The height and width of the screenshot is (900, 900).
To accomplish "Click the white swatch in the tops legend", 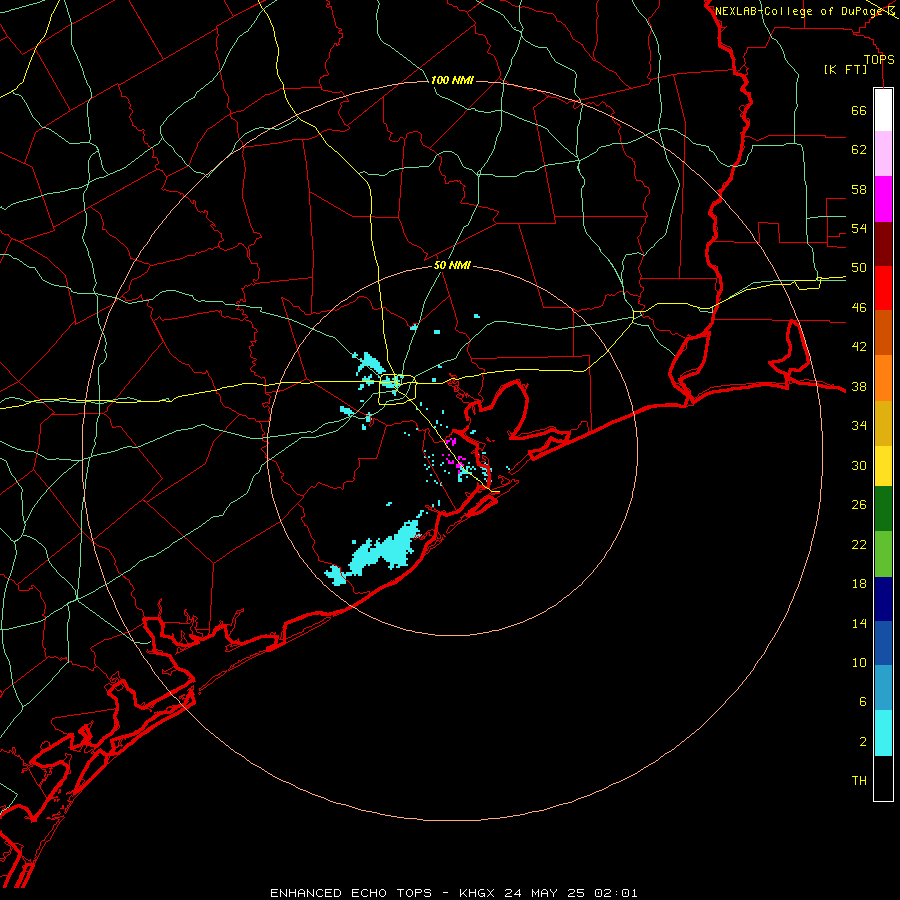I will [883, 110].
